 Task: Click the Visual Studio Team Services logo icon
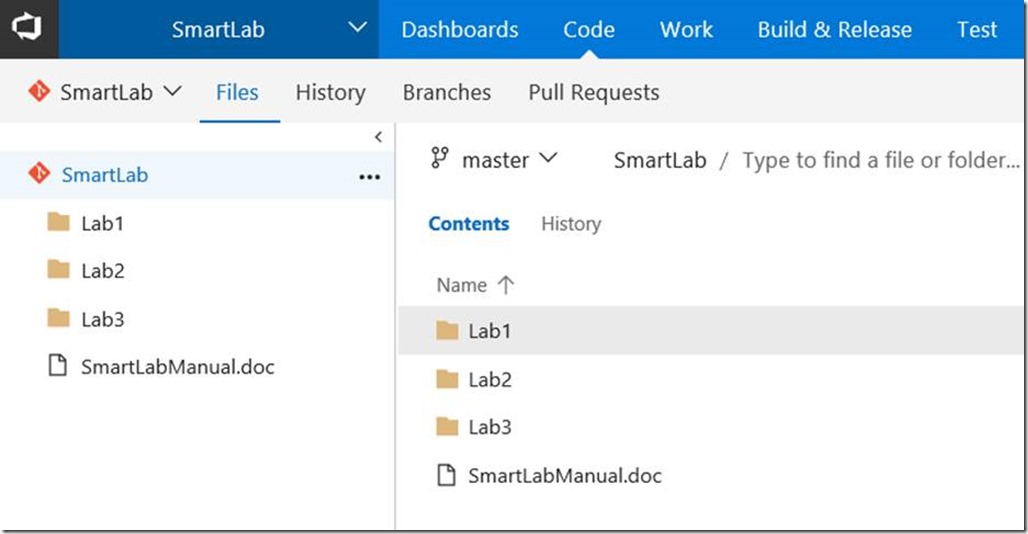[x=28, y=28]
